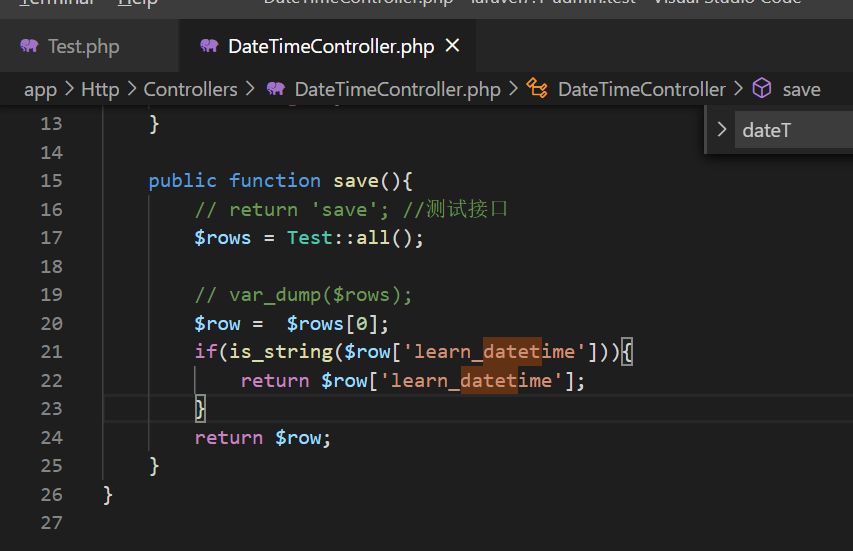
Task: Click DateTimeController.php in the breadcrumb
Action: 398,89
